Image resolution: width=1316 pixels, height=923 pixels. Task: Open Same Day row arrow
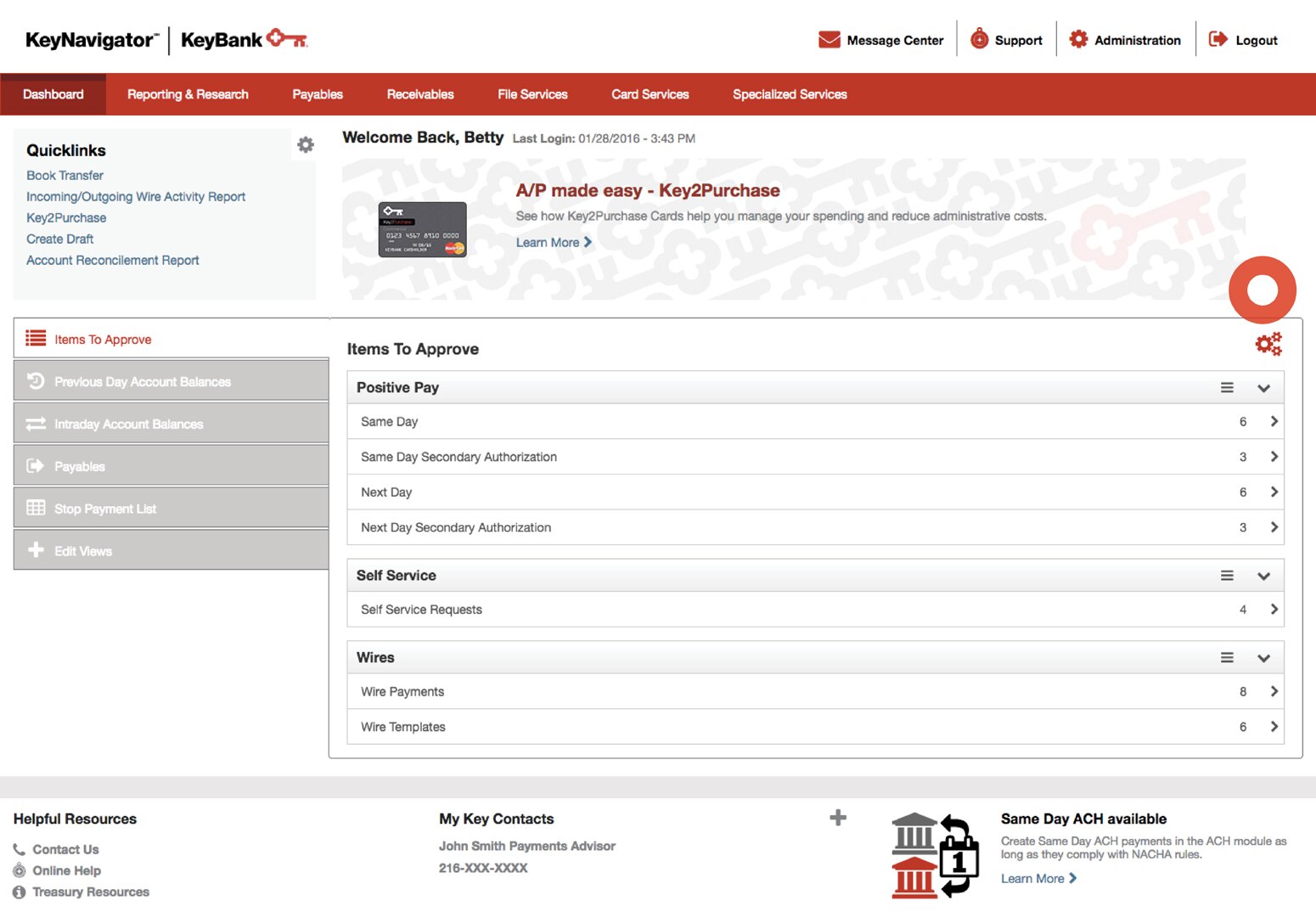[1274, 421]
